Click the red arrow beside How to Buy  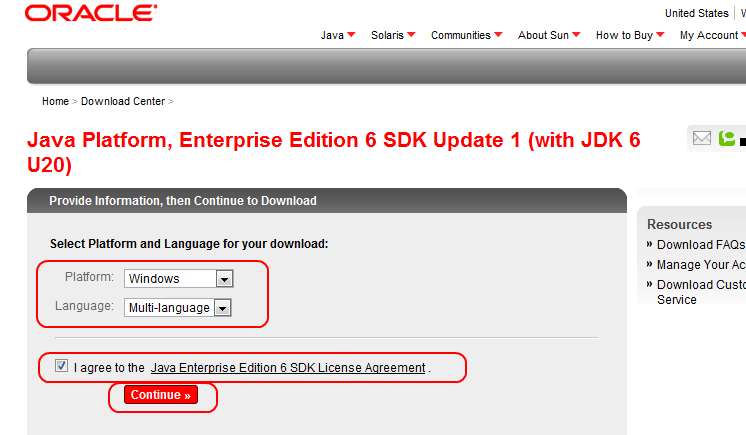661,36
